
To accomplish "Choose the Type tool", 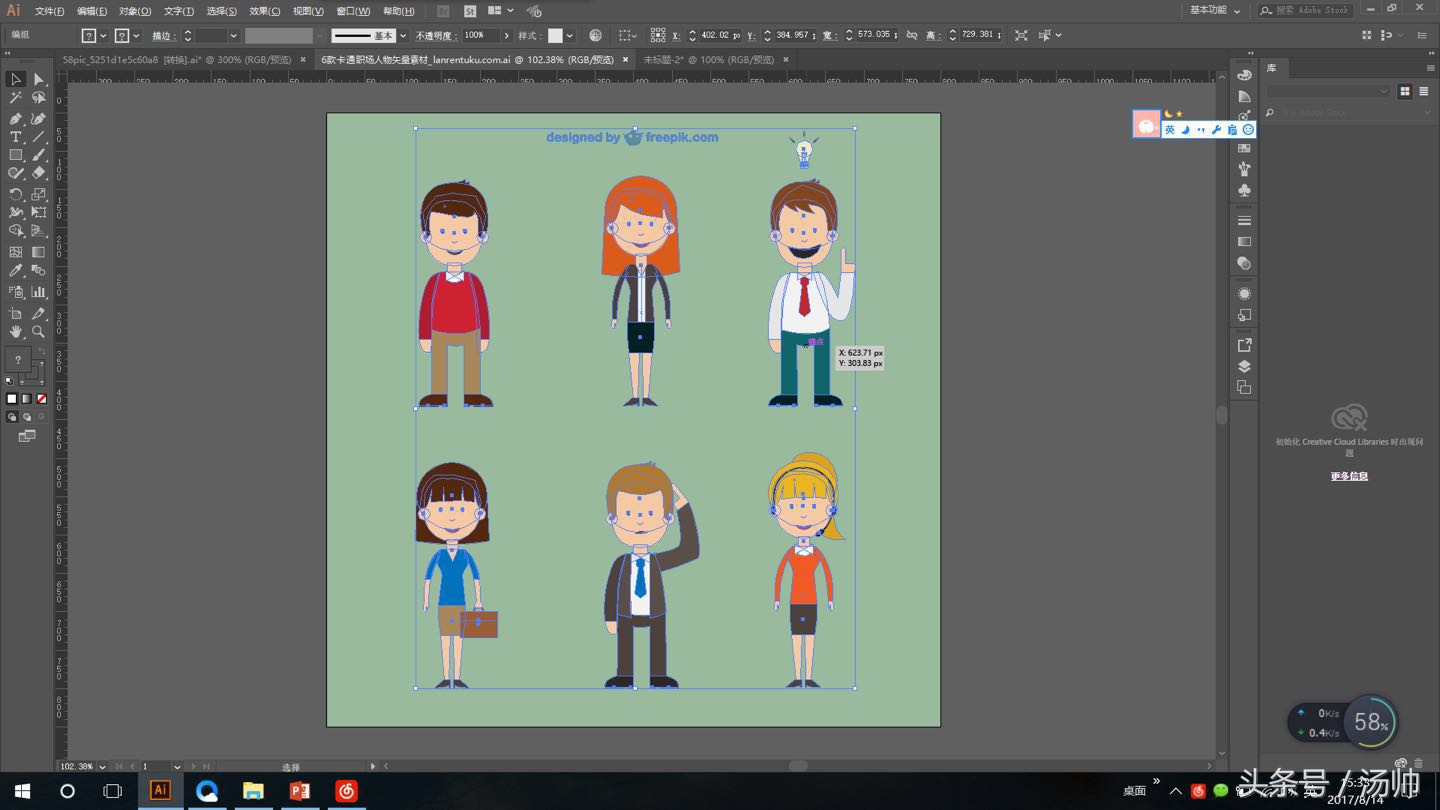I will coord(16,137).
